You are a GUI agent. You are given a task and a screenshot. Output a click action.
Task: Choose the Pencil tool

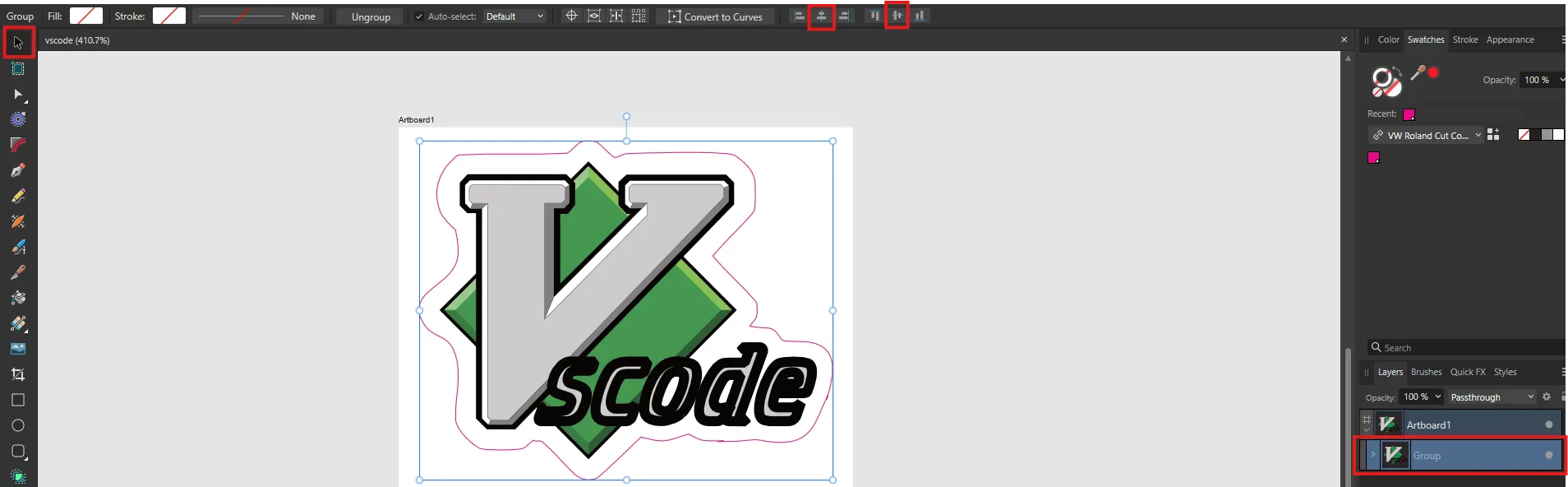[x=18, y=196]
